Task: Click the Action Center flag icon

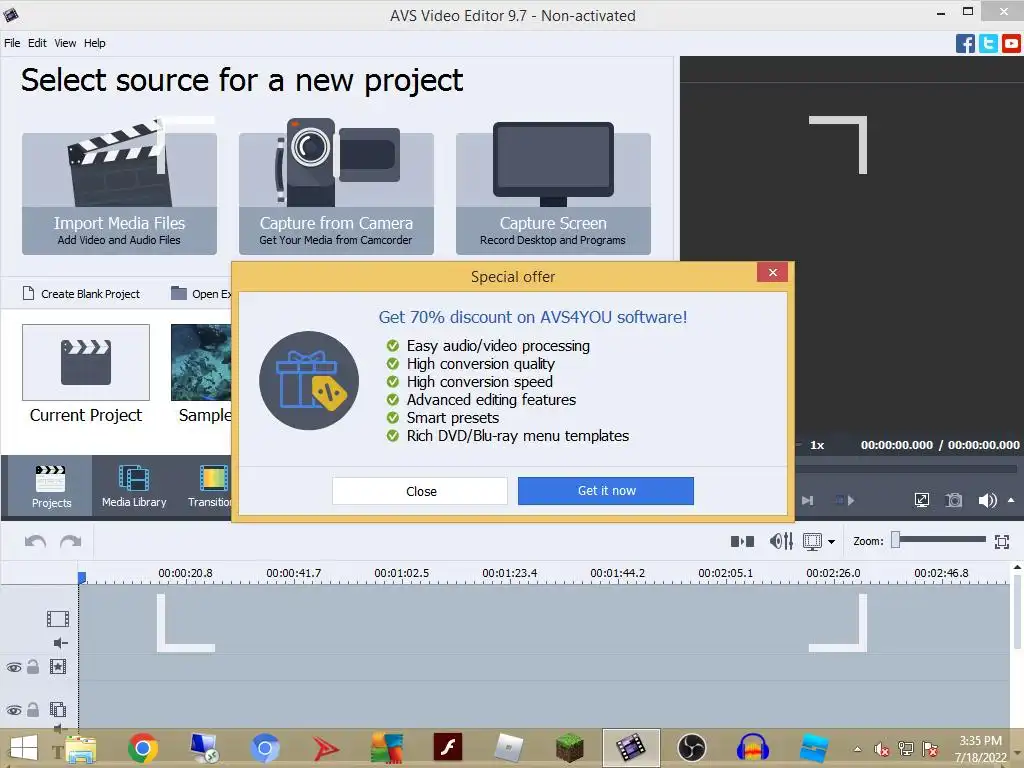Action: 930,749
